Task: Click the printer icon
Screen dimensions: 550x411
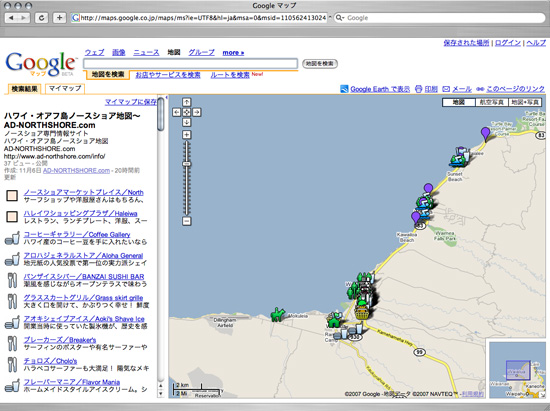Action: coord(418,89)
